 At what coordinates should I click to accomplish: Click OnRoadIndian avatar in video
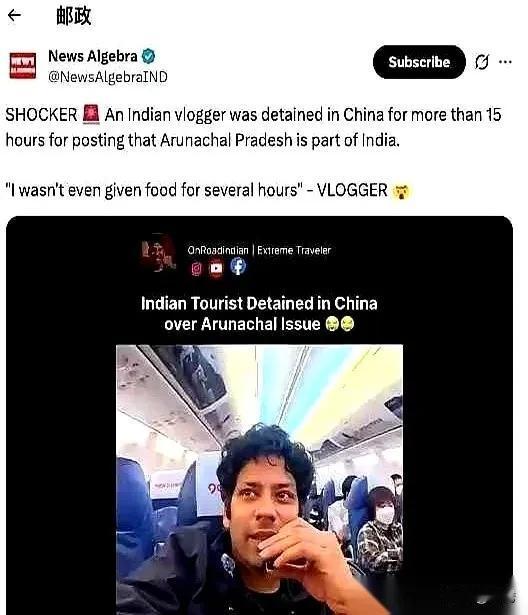pos(158,253)
